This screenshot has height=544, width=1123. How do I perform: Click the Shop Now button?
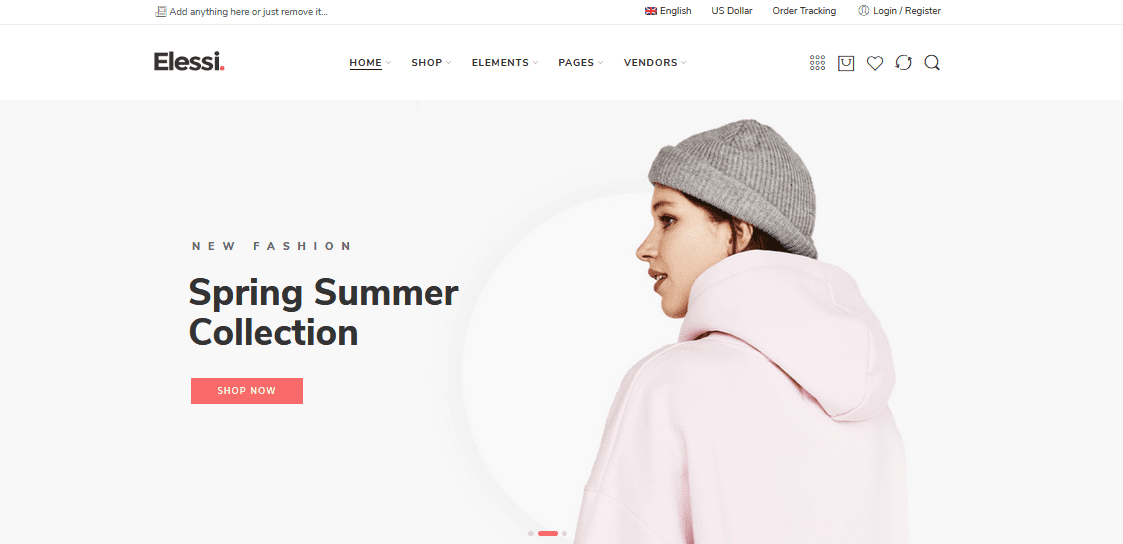click(246, 391)
